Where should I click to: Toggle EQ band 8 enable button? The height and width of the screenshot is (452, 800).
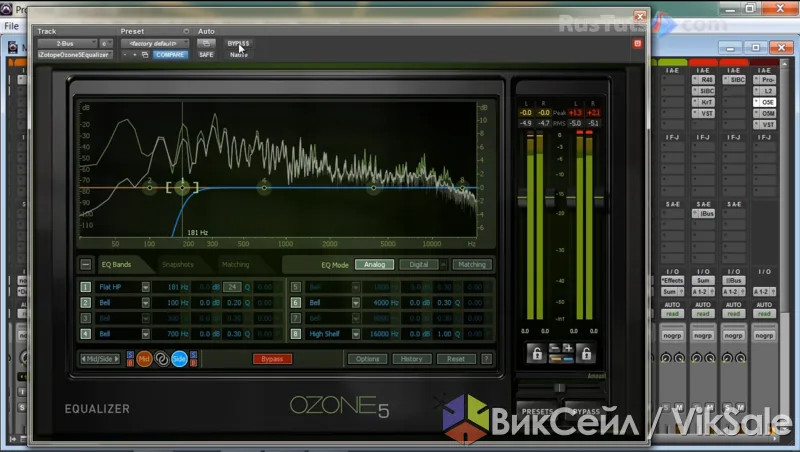(x=295, y=334)
